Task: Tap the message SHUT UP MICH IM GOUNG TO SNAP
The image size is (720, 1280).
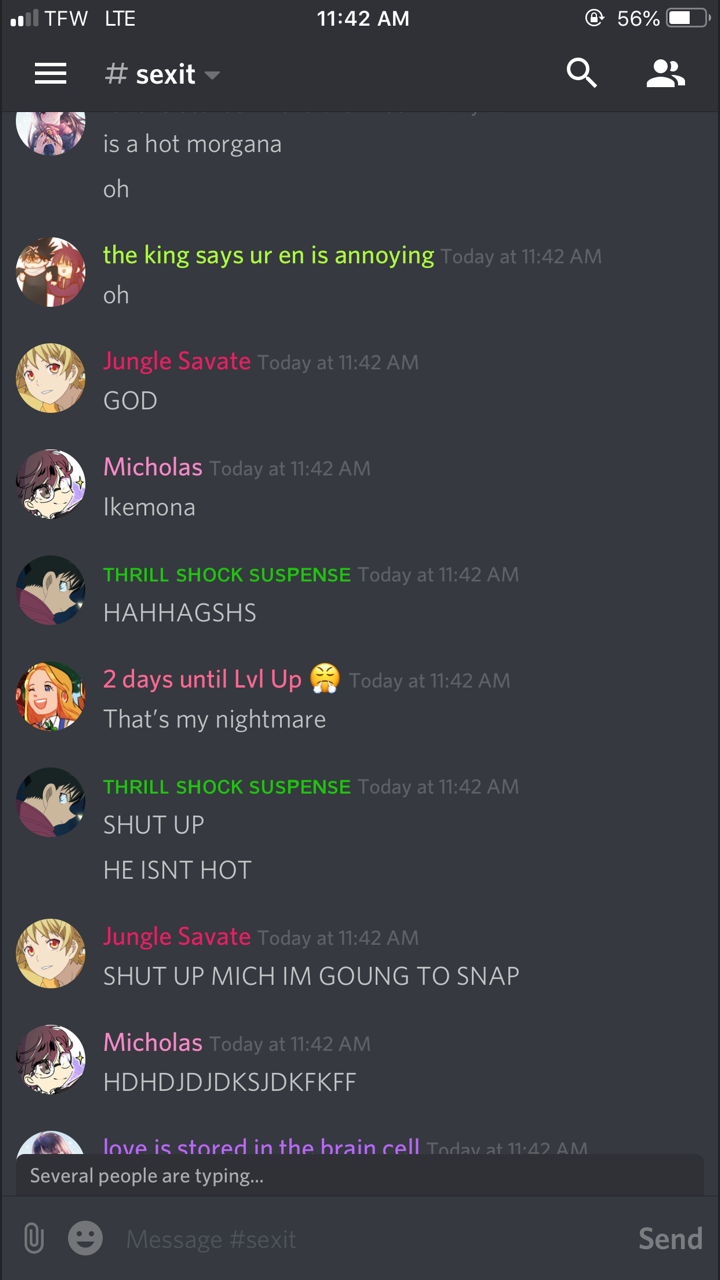Action: [x=311, y=976]
